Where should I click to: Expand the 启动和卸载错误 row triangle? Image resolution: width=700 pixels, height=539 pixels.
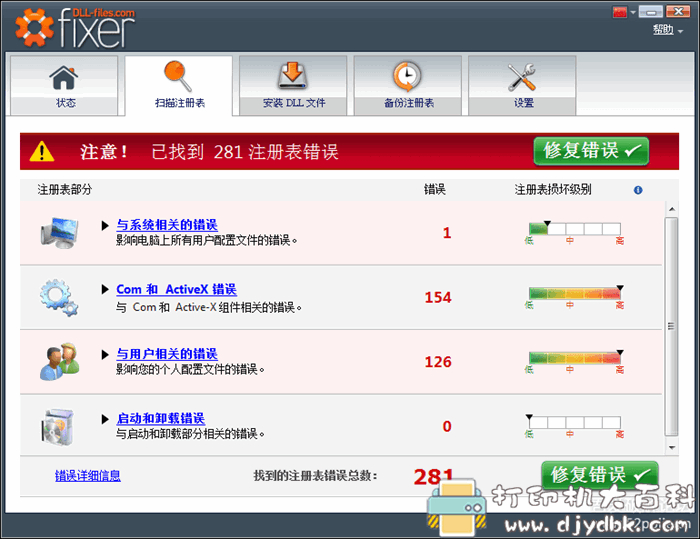(105, 419)
